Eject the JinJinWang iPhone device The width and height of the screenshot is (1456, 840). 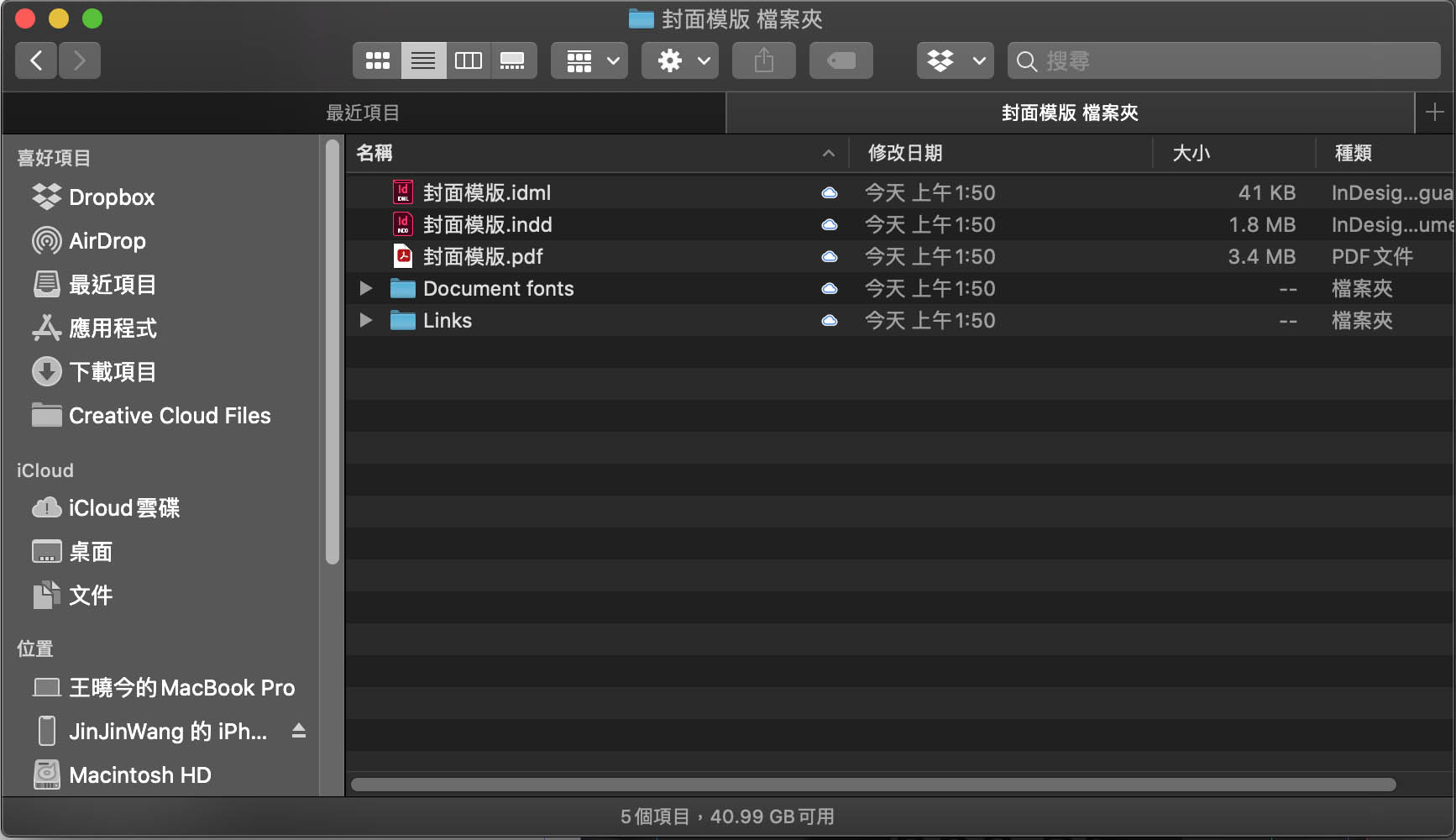(298, 731)
